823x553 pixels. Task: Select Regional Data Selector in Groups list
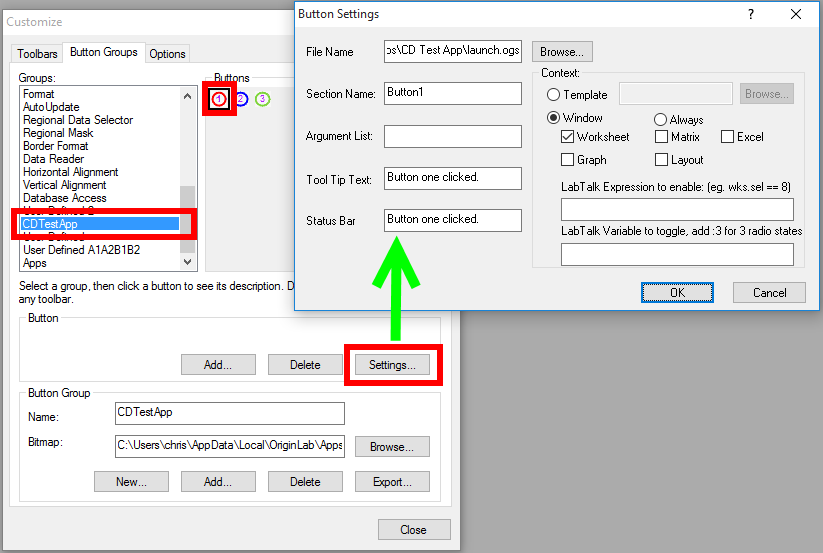pyautogui.click(x=78, y=120)
